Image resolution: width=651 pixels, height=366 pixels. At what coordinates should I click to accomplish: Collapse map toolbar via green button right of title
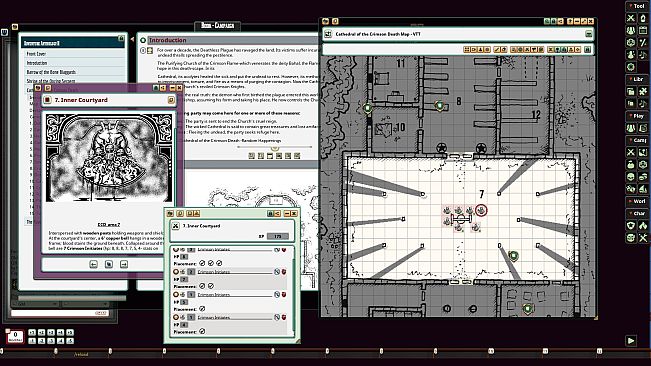589,34
